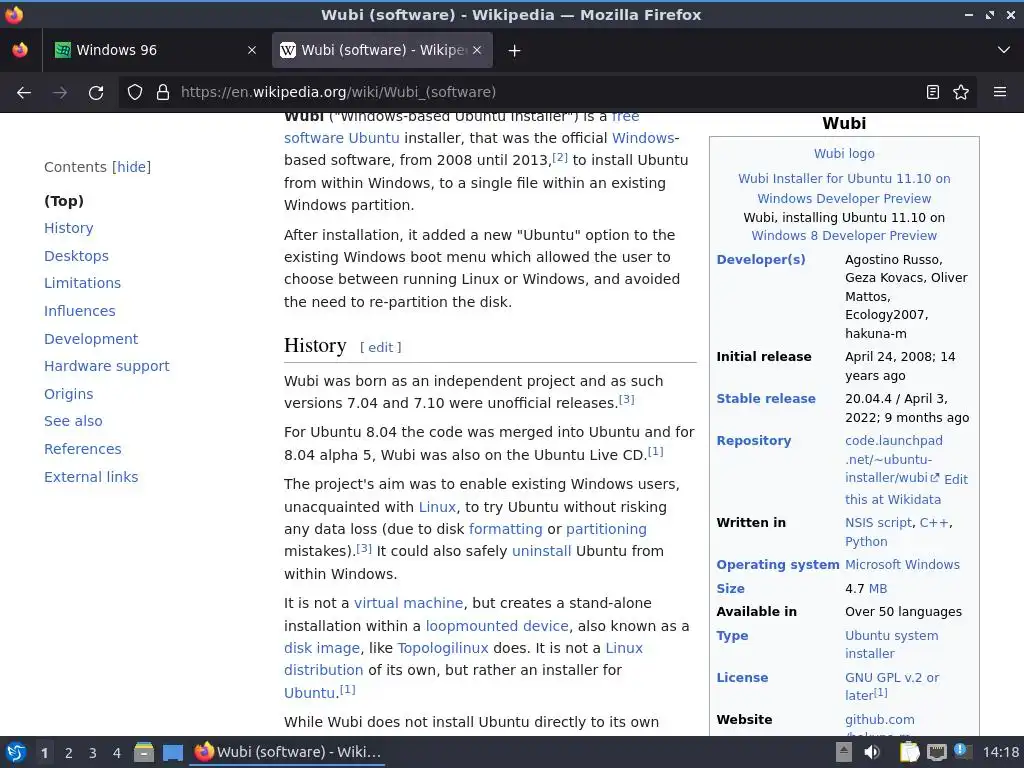Open the desktop start menu launcher
Image resolution: width=1024 pixels, height=768 pixels.
coord(16,752)
